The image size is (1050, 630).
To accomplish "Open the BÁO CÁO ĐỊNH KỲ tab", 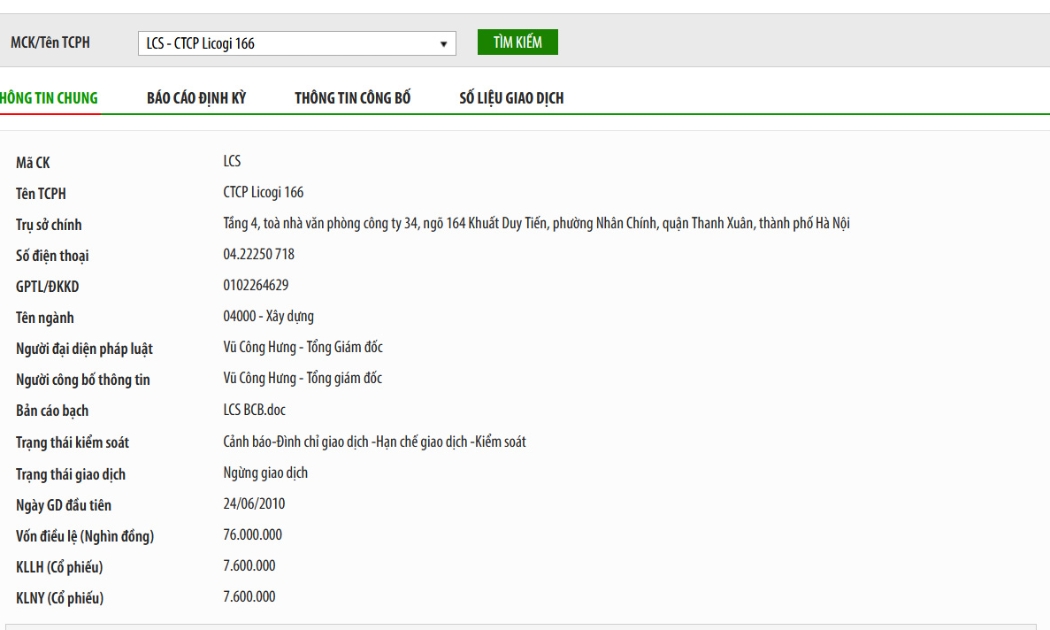I will [x=196, y=98].
